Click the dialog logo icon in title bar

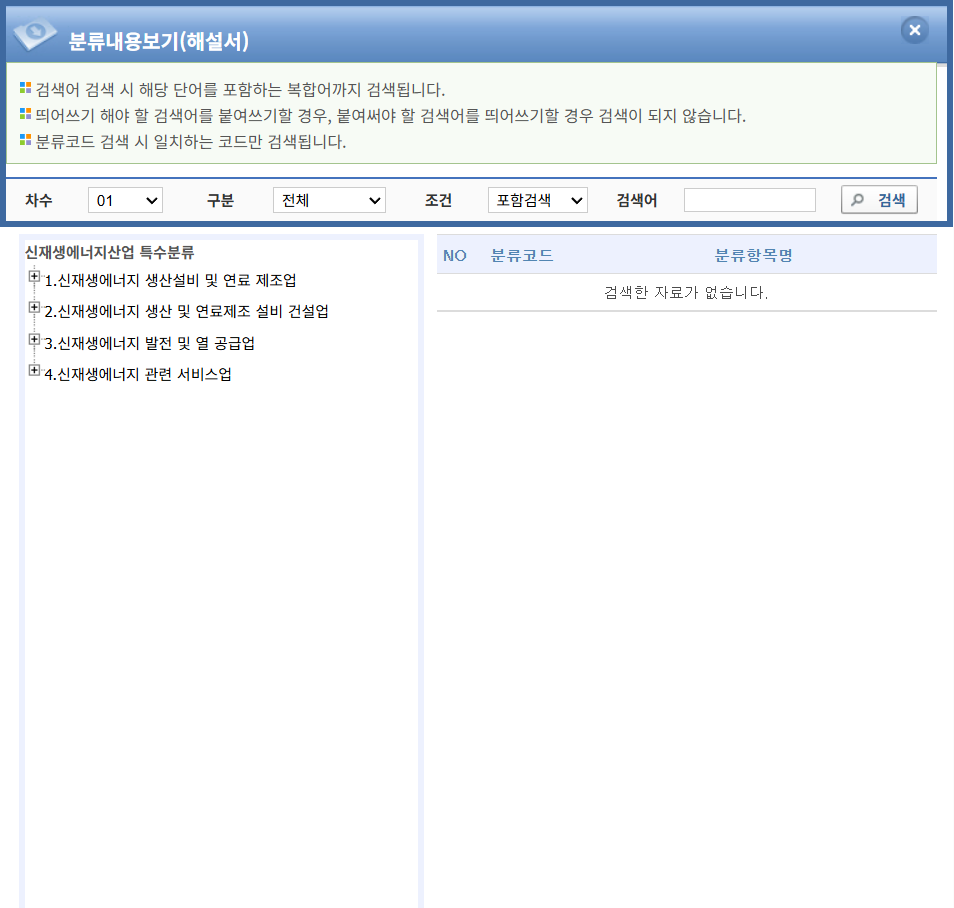pyautogui.click(x=34, y=35)
